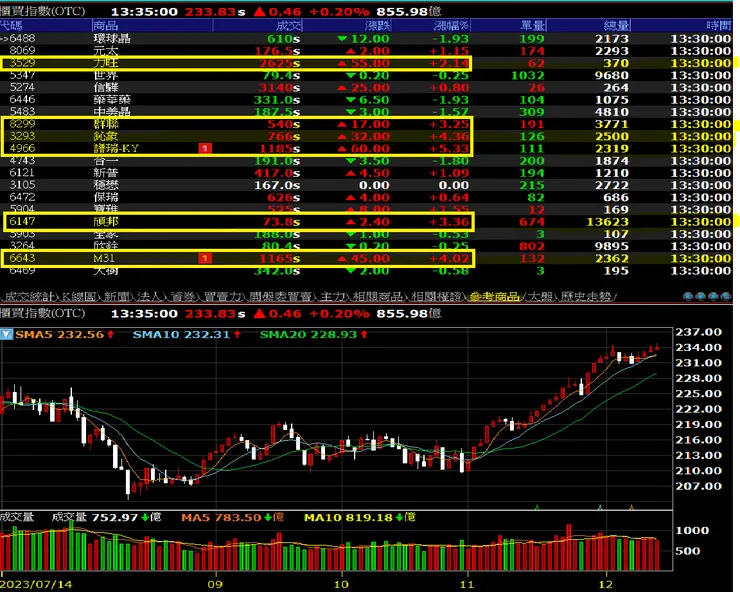Viewport: 740px width, 592px height.
Task: Click the orange triangle marker on the chart baseline
Action: 631,507
